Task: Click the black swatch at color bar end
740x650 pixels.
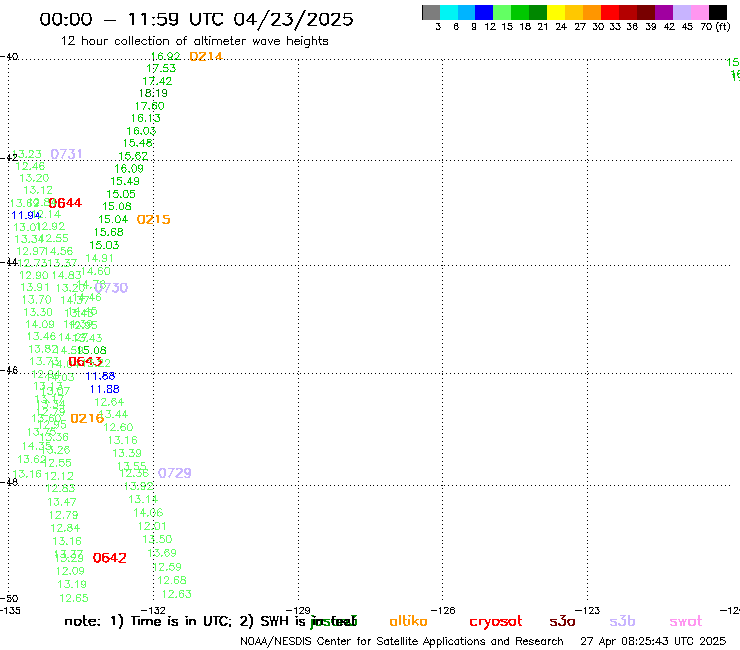Action: (x=717, y=12)
